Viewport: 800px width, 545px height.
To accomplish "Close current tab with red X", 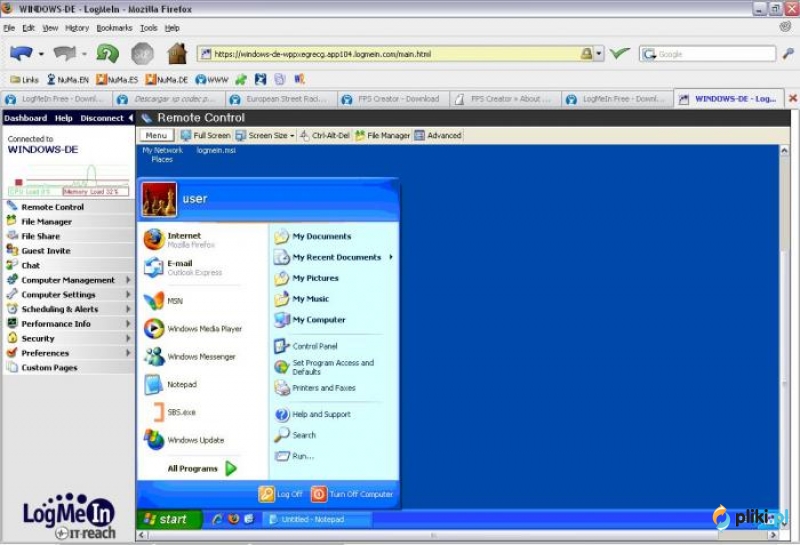I will pos(792,98).
